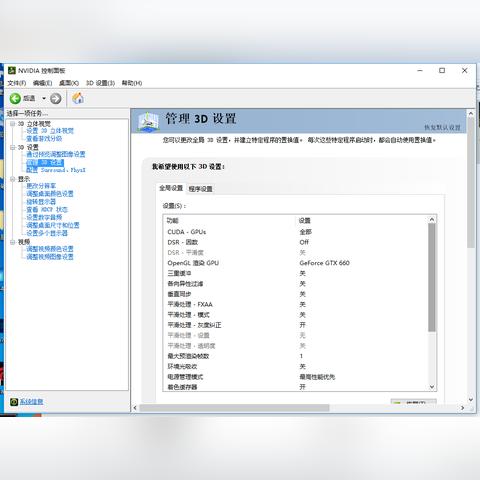Click the 管理 3D 设置 header icon
This screenshot has height=480, width=480.
[149, 122]
